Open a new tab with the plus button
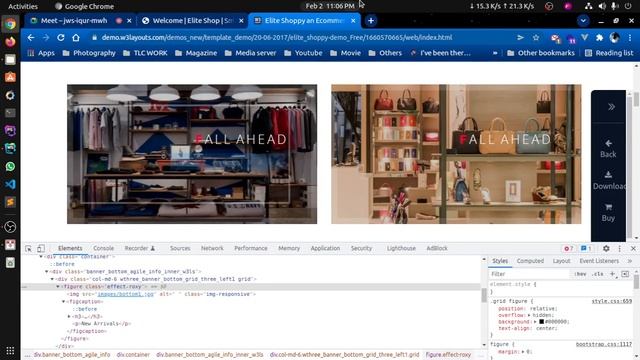This screenshot has width=640, height=360. (371, 21)
